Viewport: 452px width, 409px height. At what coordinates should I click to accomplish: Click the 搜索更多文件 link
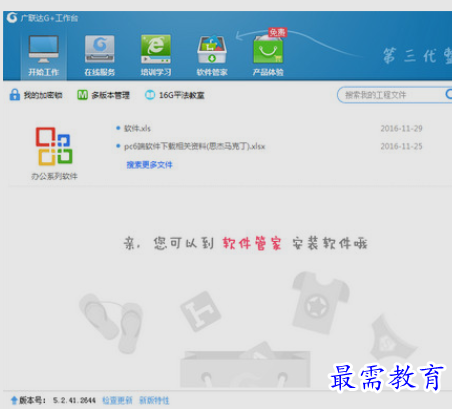coord(149,165)
